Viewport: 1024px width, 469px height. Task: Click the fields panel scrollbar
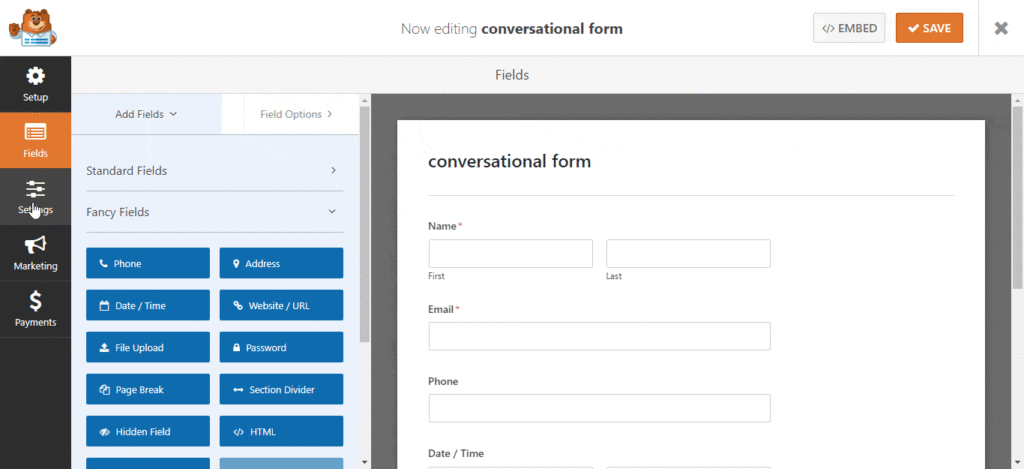click(x=364, y=222)
